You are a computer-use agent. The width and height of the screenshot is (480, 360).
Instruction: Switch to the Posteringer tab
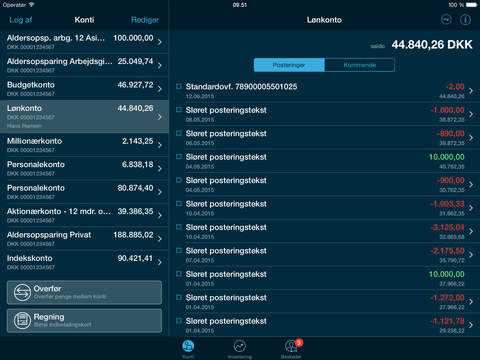coord(289,65)
